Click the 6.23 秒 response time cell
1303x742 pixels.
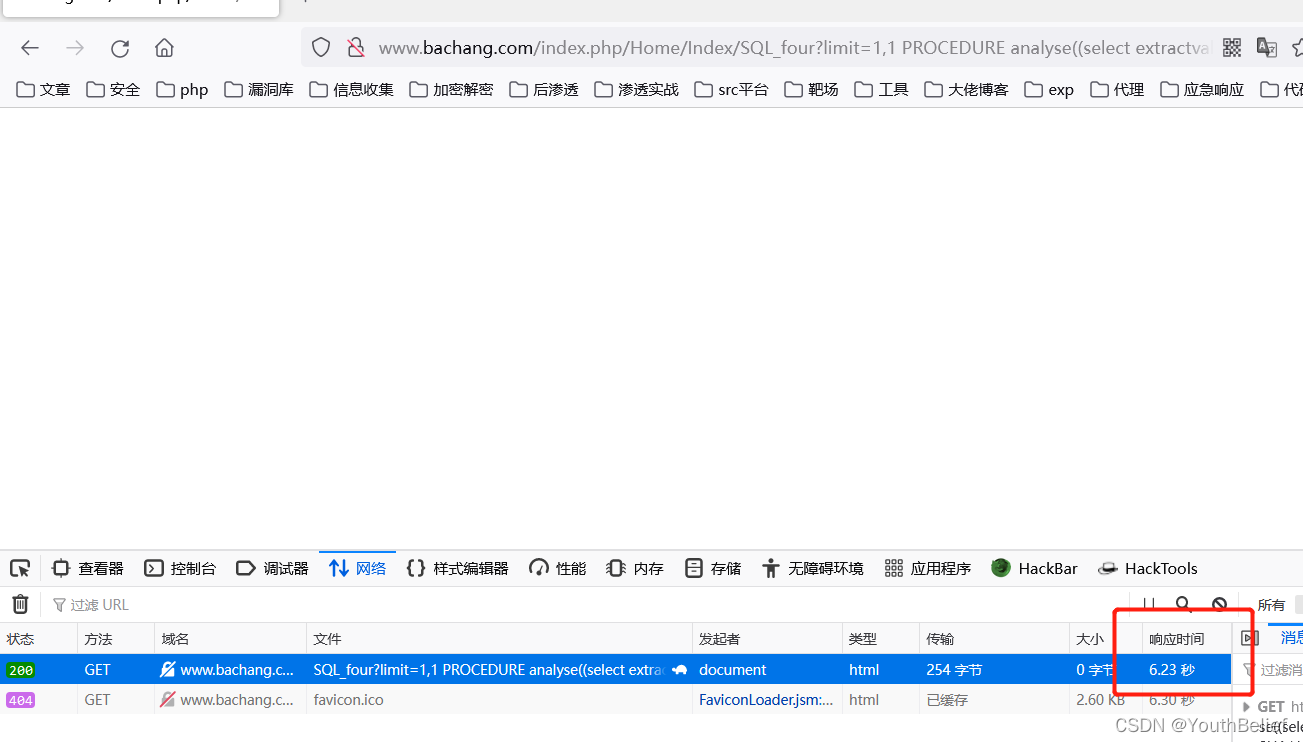(1186, 670)
